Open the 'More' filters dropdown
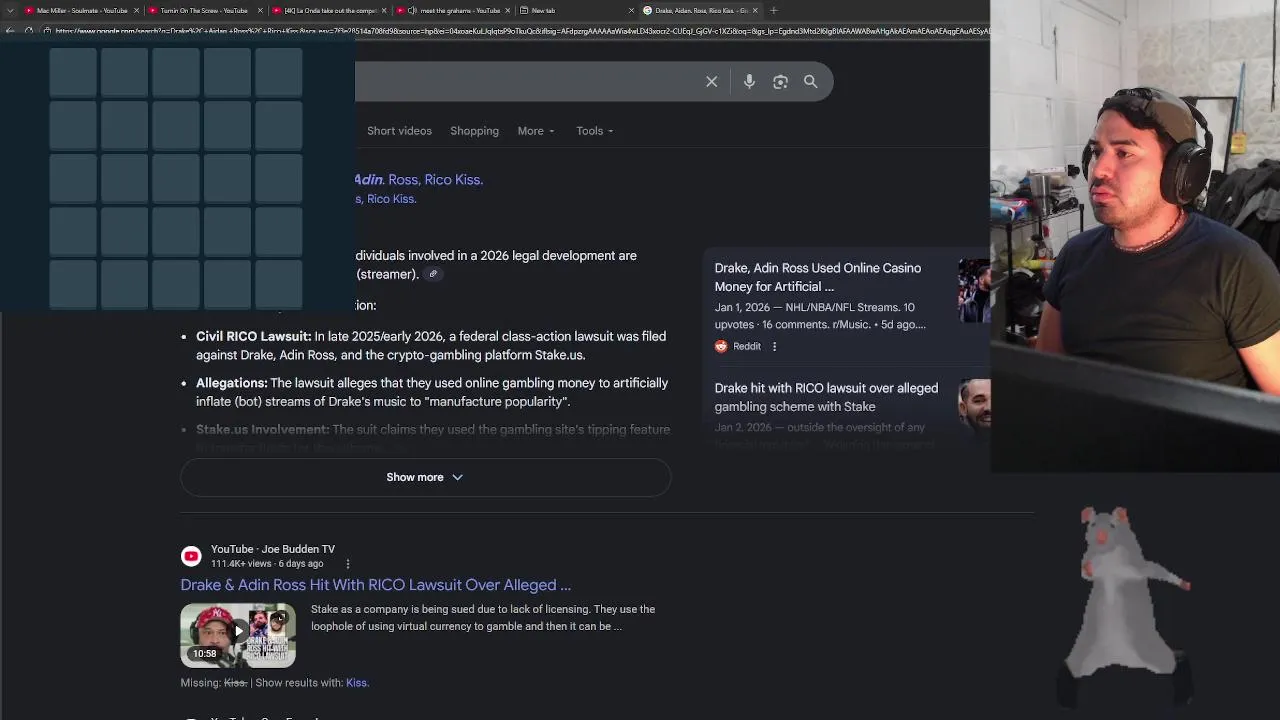The height and width of the screenshot is (720, 1280). pos(536,131)
